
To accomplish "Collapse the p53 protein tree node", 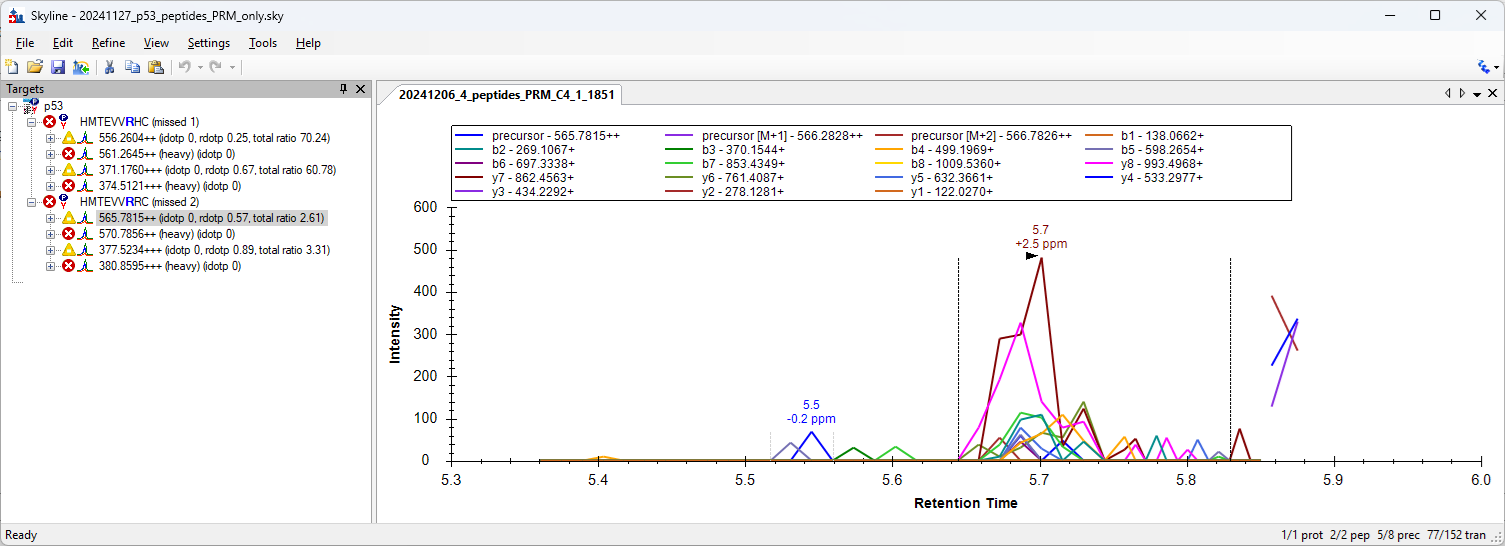I will 12,106.
